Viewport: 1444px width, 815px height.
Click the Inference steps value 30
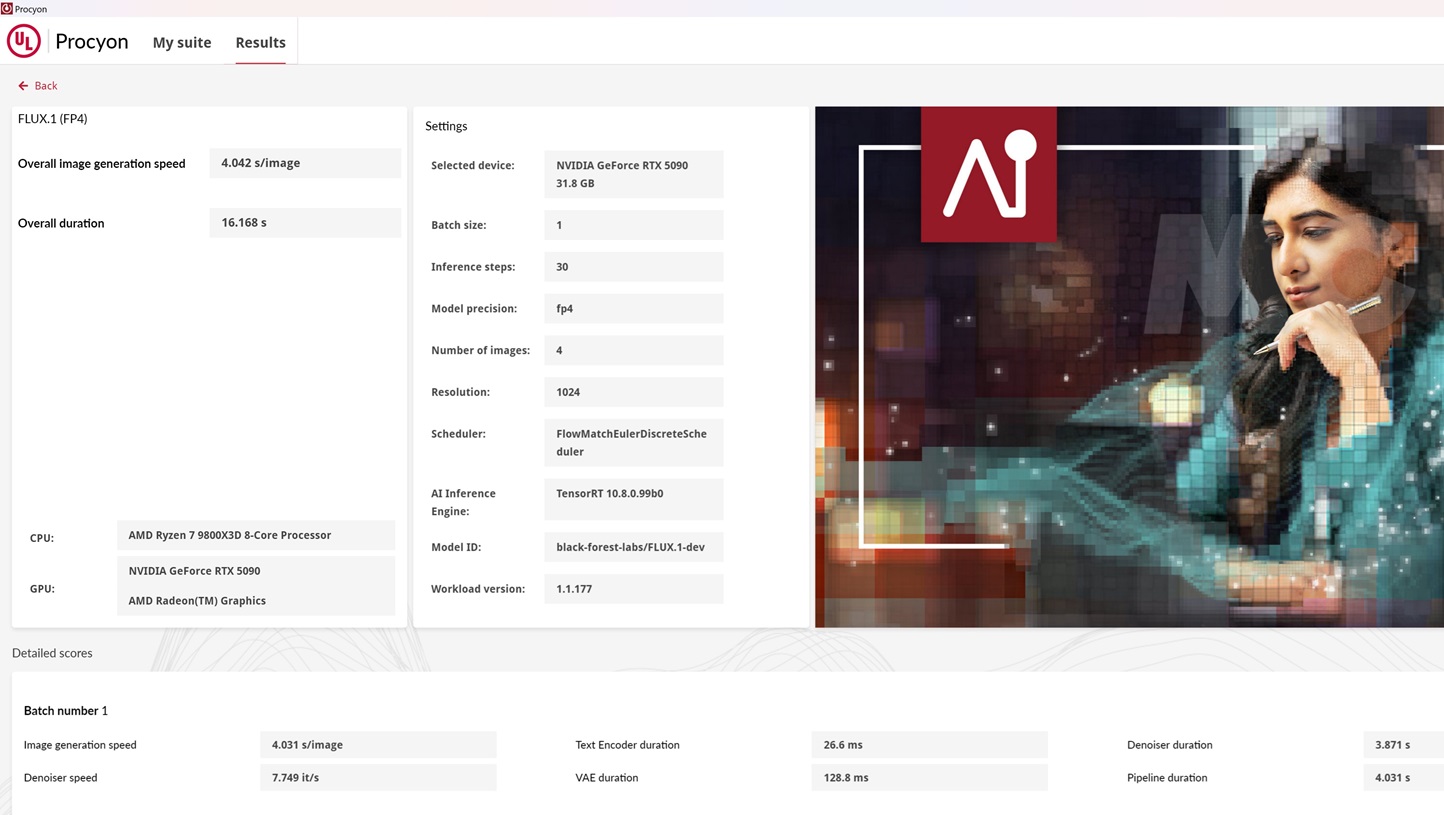coord(633,267)
